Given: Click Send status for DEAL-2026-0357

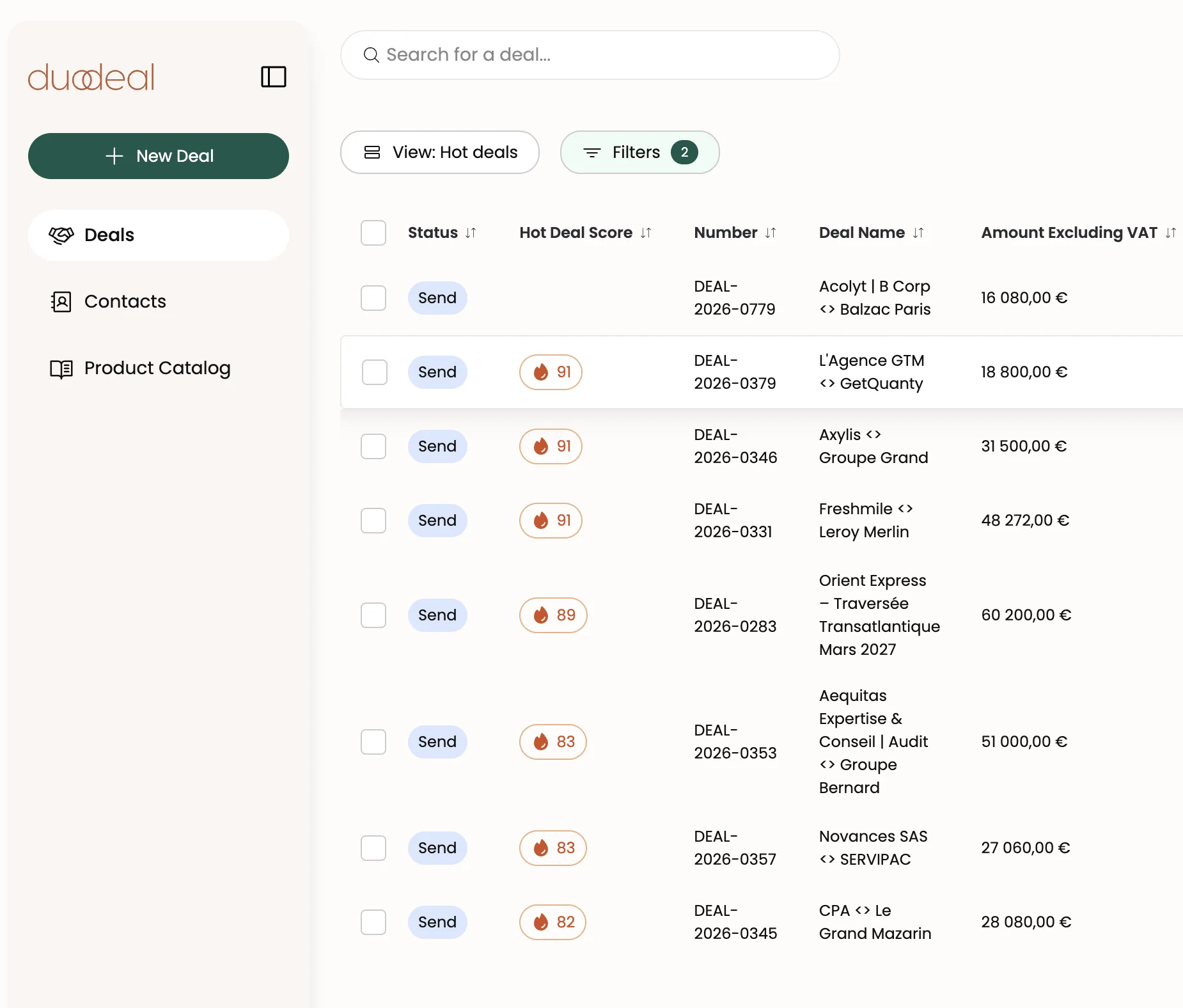Looking at the screenshot, I should (437, 848).
